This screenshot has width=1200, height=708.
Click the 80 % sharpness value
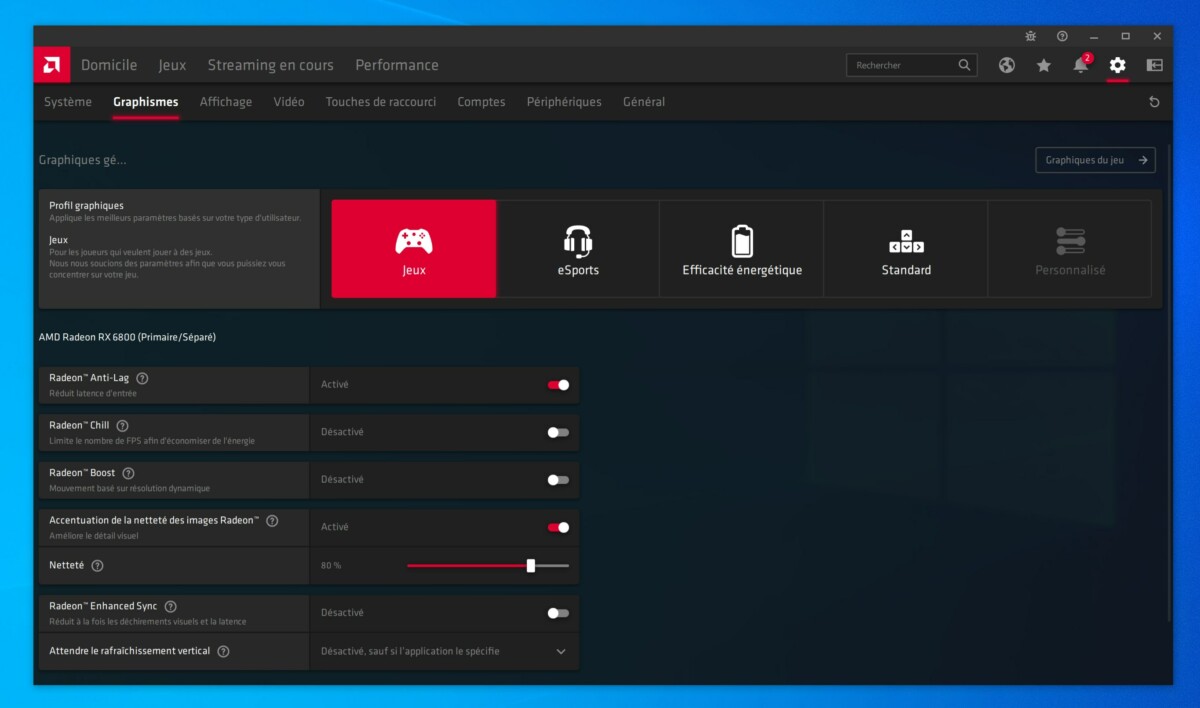tap(331, 566)
